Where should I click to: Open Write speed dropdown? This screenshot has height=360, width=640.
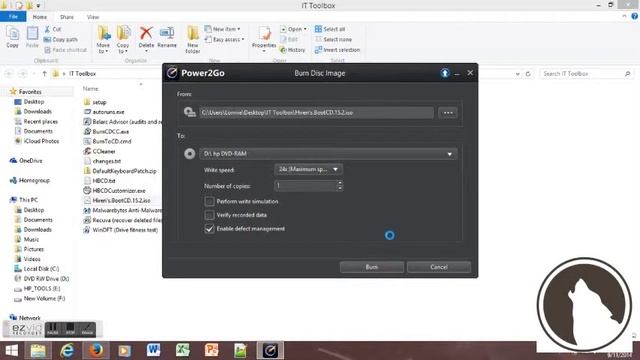[309, 169]
